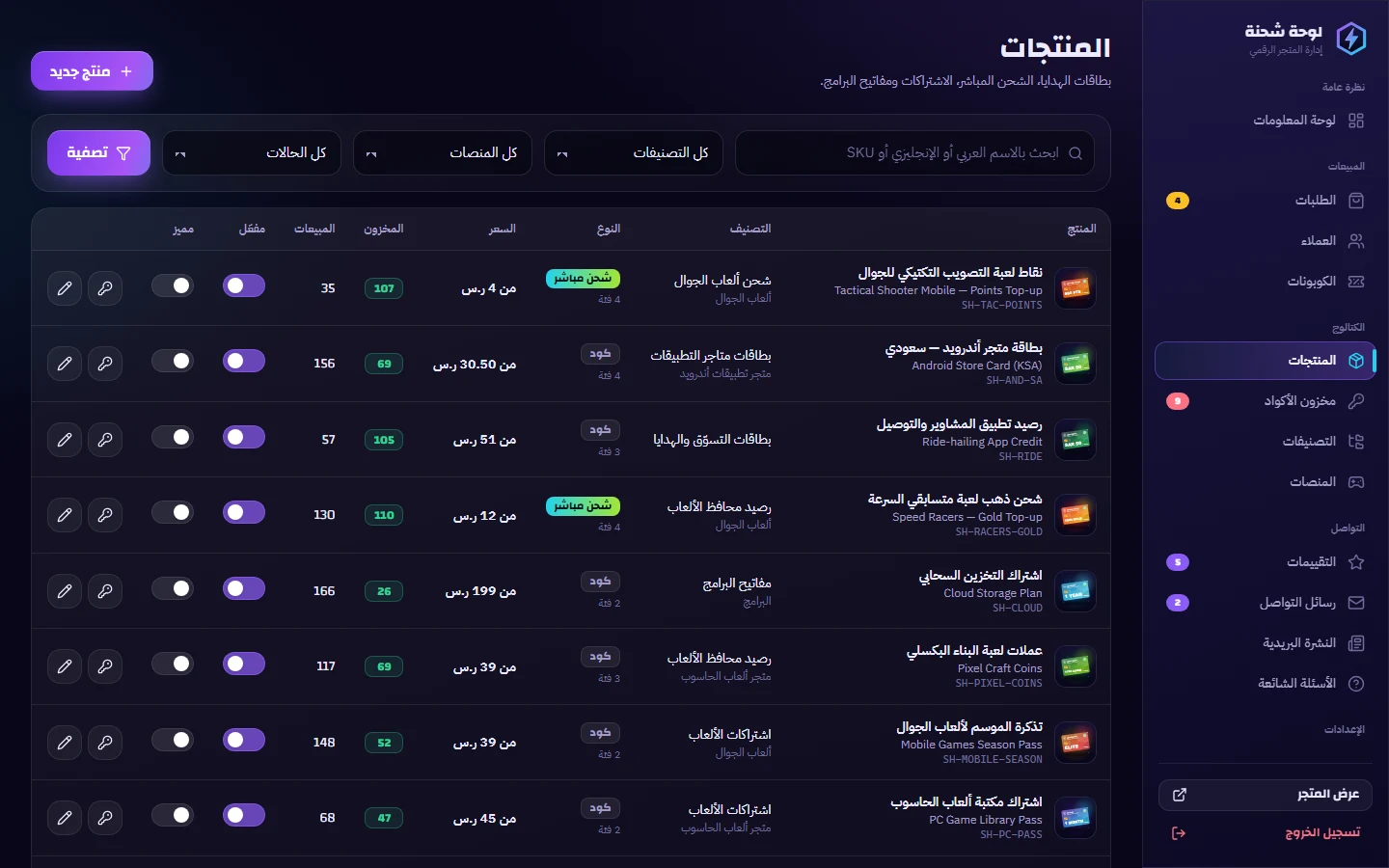Click the key icon for Speed Racers Gold Top-up
This screenshot has height=868, width=1389.
pyautogui.click(x=105, y=515)
